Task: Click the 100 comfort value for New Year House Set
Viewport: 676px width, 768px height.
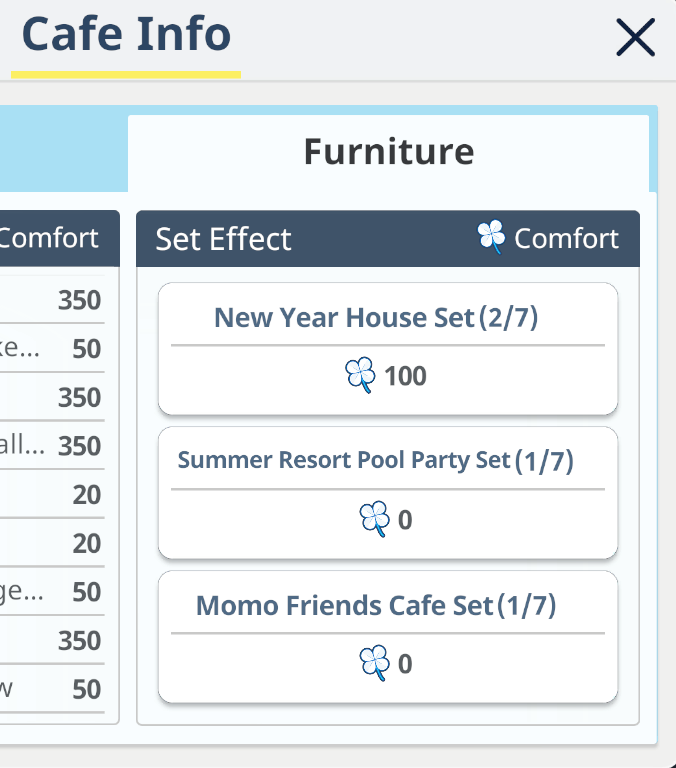Action: tap(405, 376)
